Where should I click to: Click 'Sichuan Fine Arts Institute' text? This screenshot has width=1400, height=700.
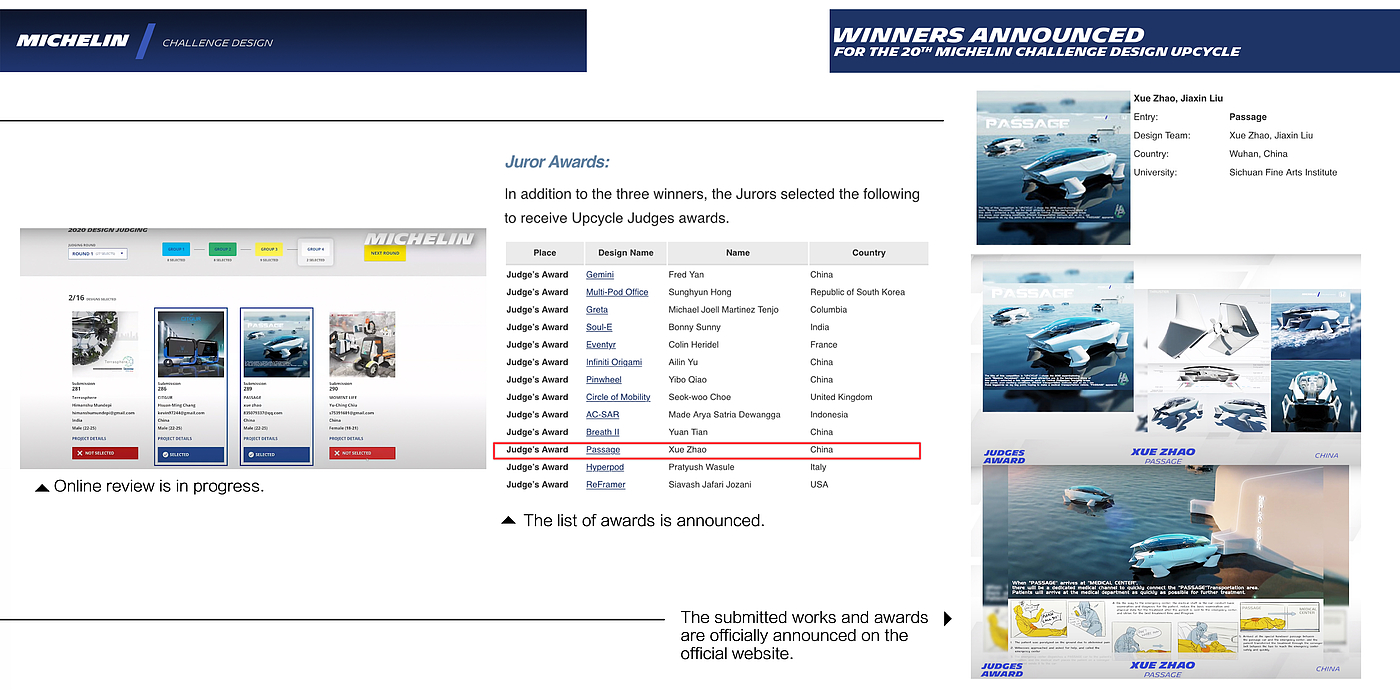click(x=1283, y=172)
